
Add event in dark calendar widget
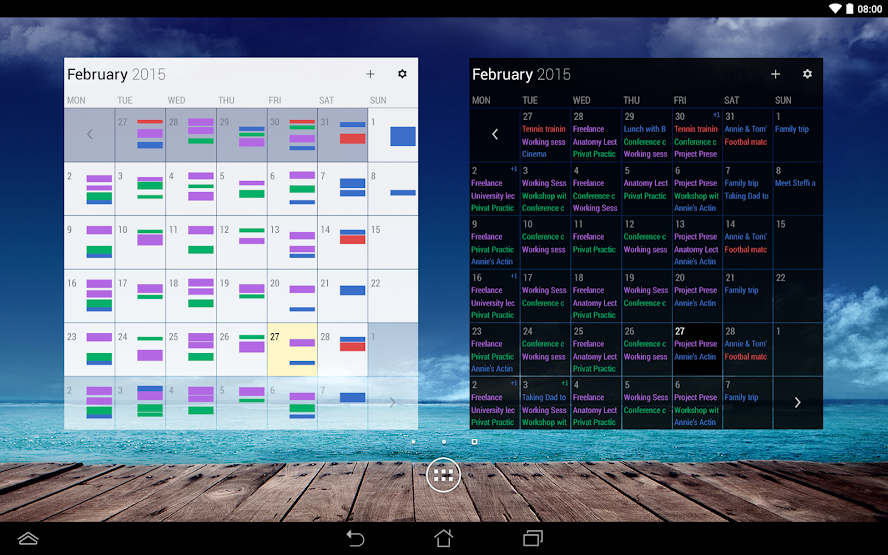pos(775,74)
